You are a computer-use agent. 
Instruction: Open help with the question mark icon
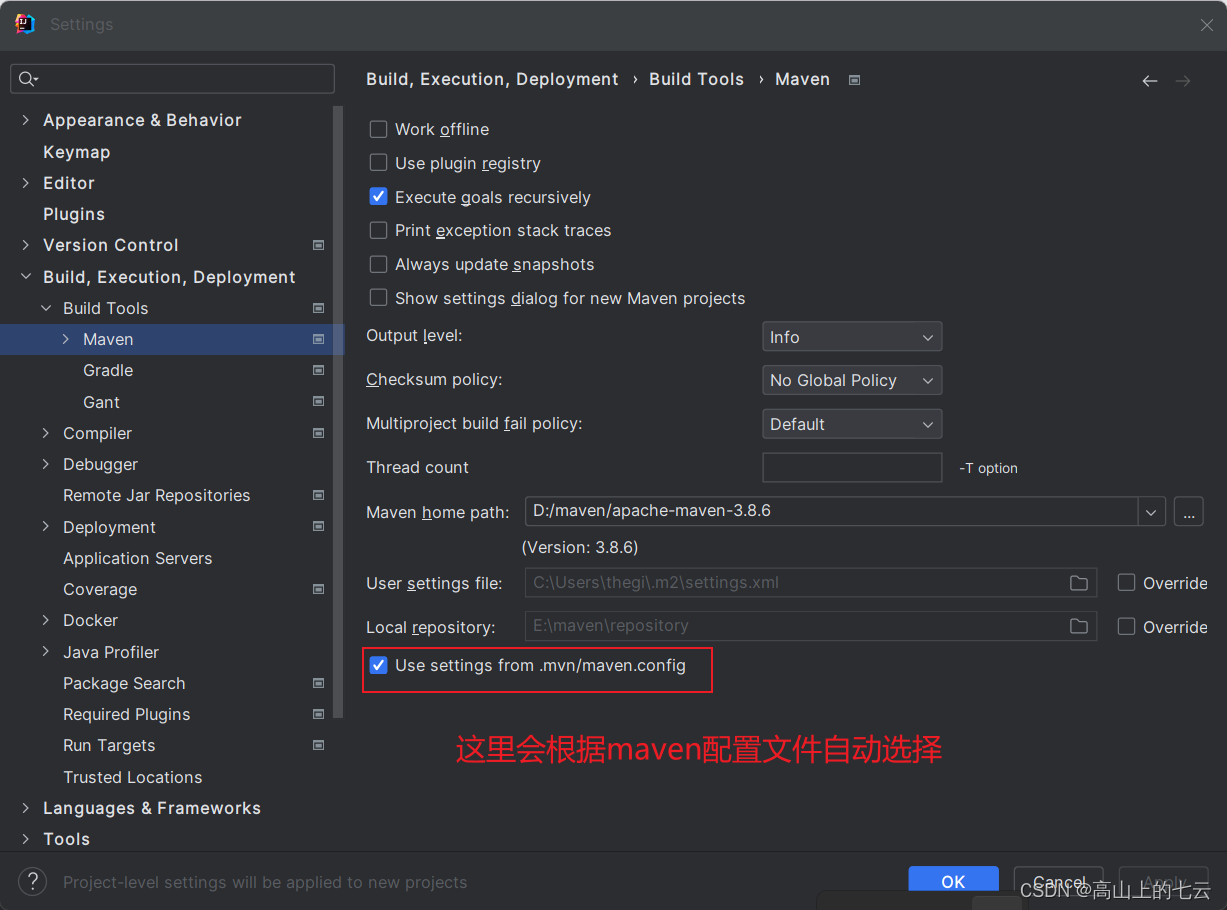32,881
